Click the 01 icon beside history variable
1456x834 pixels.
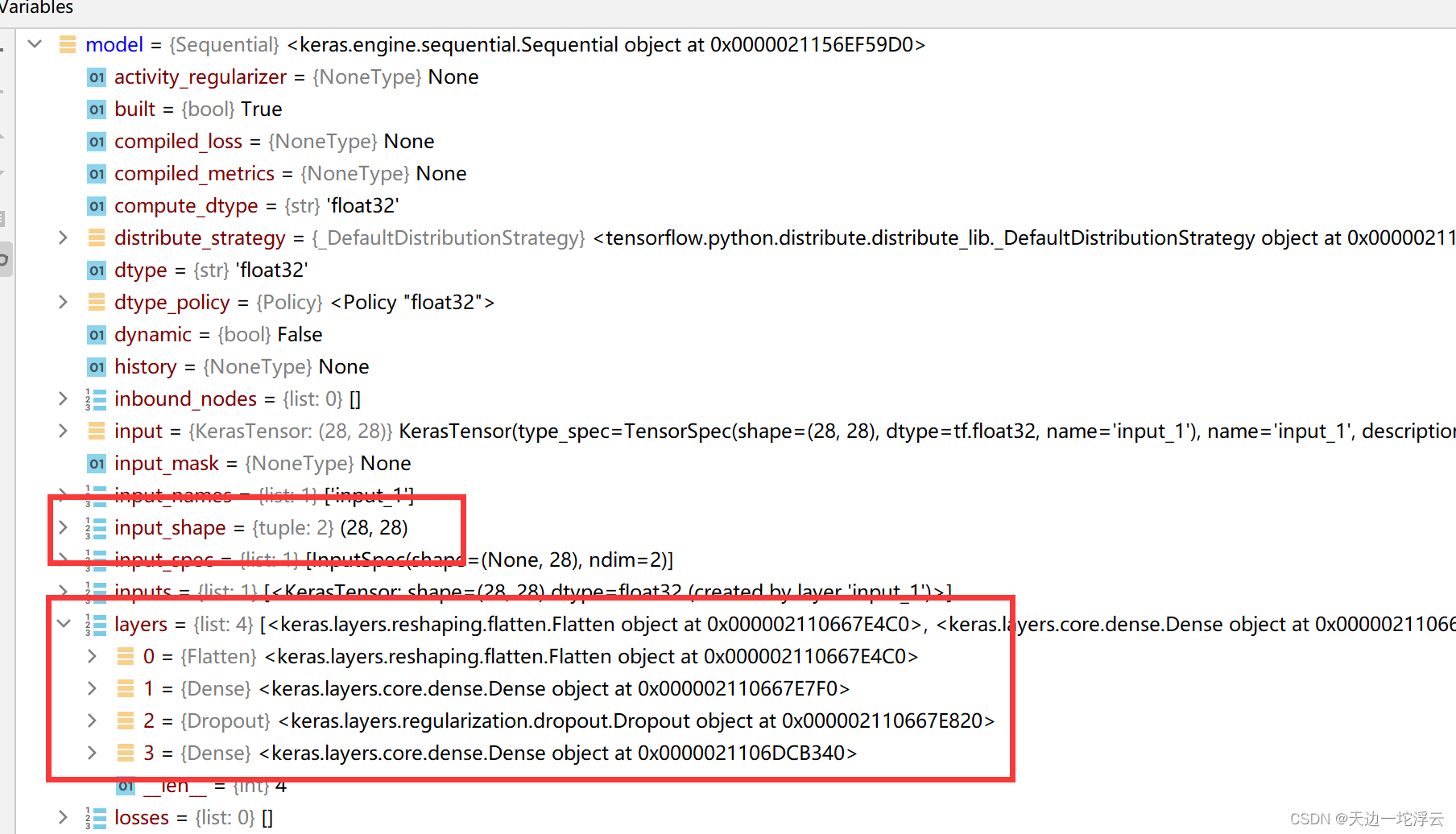coord(96,366)
